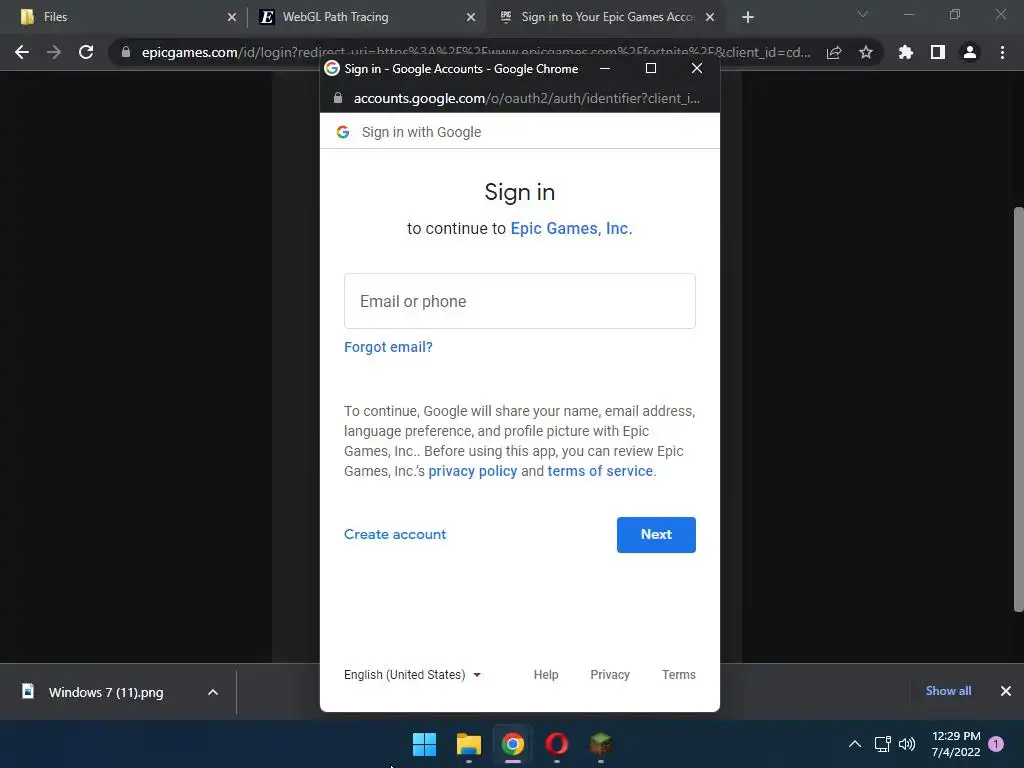This screenshot has height=768, width=1024.
Task: Go back using browser back arrow
Action: (x=22, y=52)
